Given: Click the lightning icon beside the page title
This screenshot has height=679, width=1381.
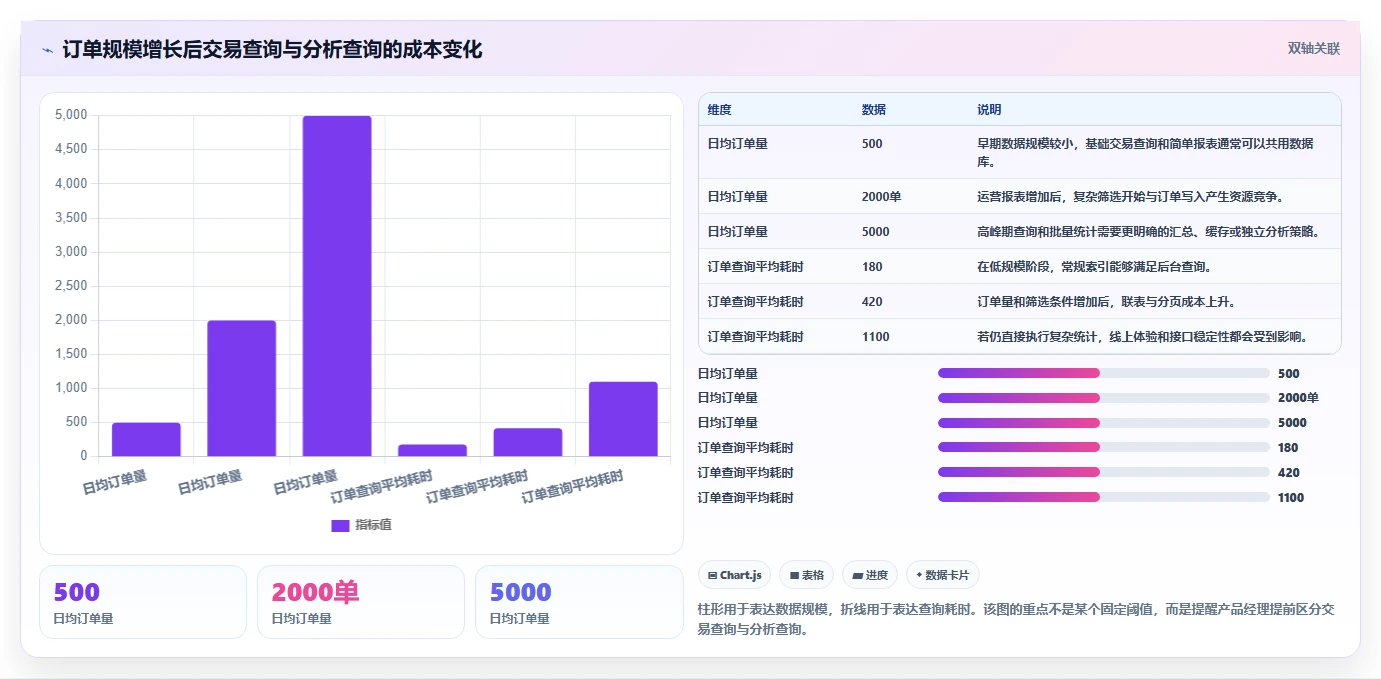Looking at the screenshot, I should (47, 49).
